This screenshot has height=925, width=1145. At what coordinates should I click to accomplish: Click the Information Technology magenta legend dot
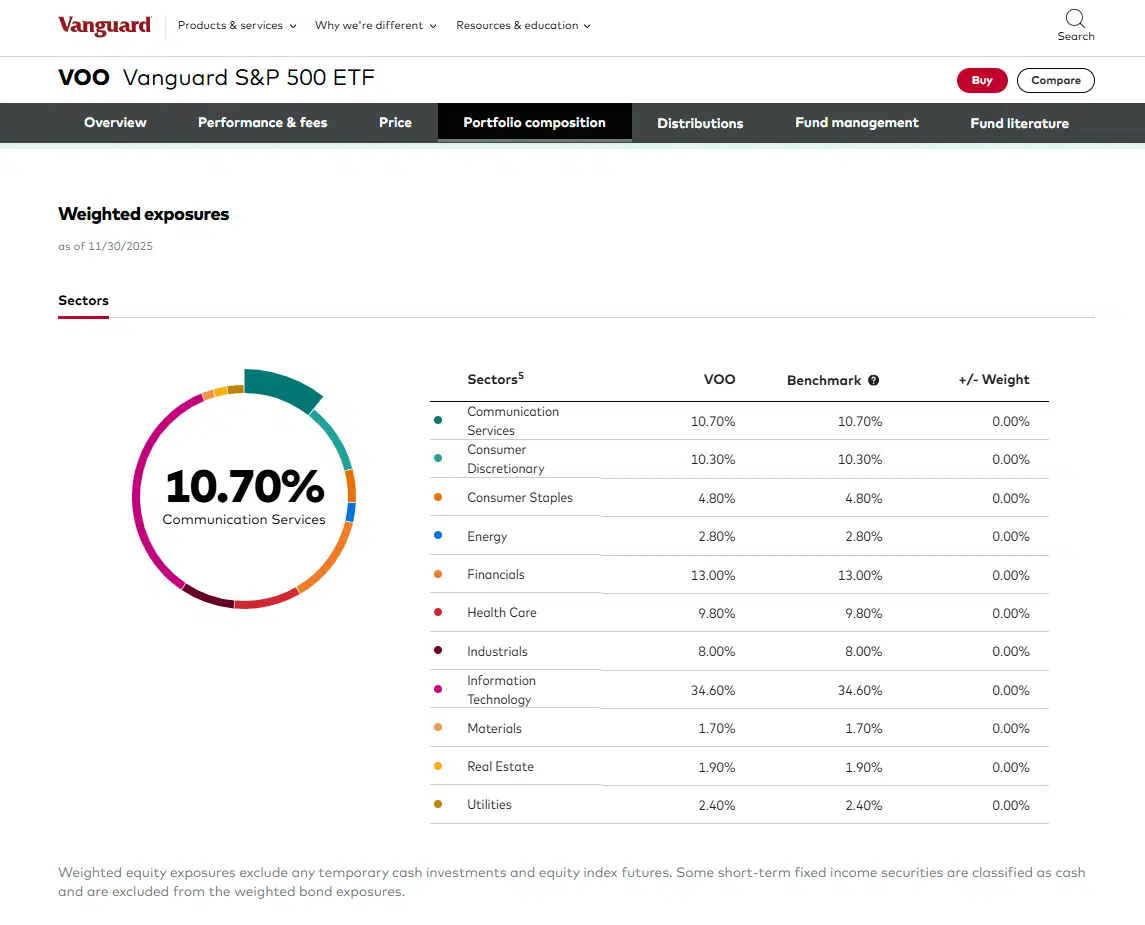click(438, 690)
